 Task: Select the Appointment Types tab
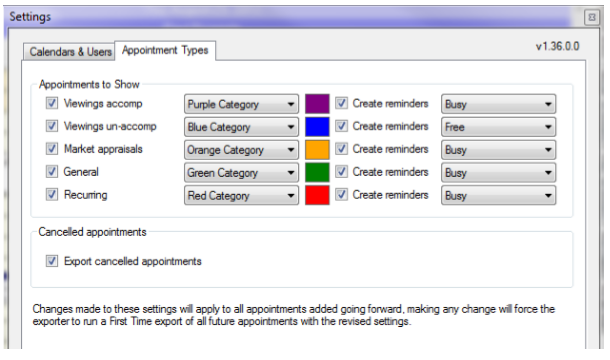pyautogui.click(x=165, y=51)
